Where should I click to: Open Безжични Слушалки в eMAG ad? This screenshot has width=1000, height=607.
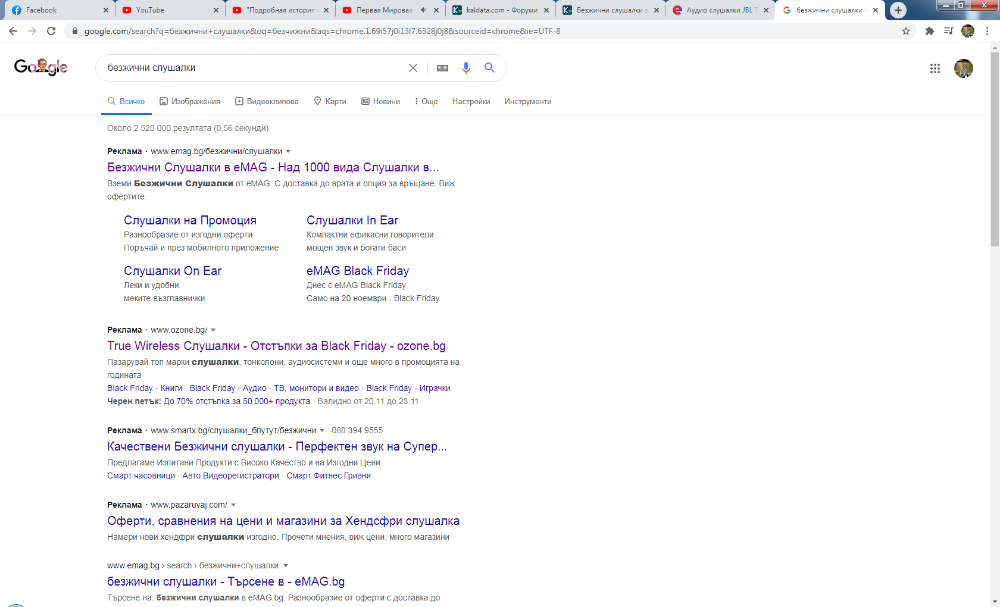[273, 168]
